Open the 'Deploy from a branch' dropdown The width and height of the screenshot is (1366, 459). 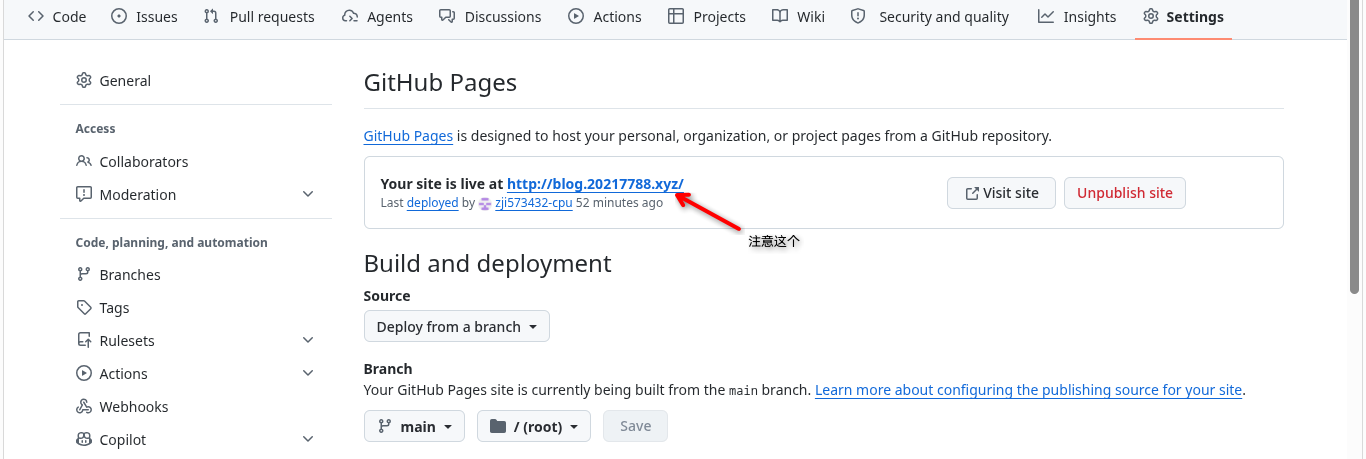(x=457, y=326)
